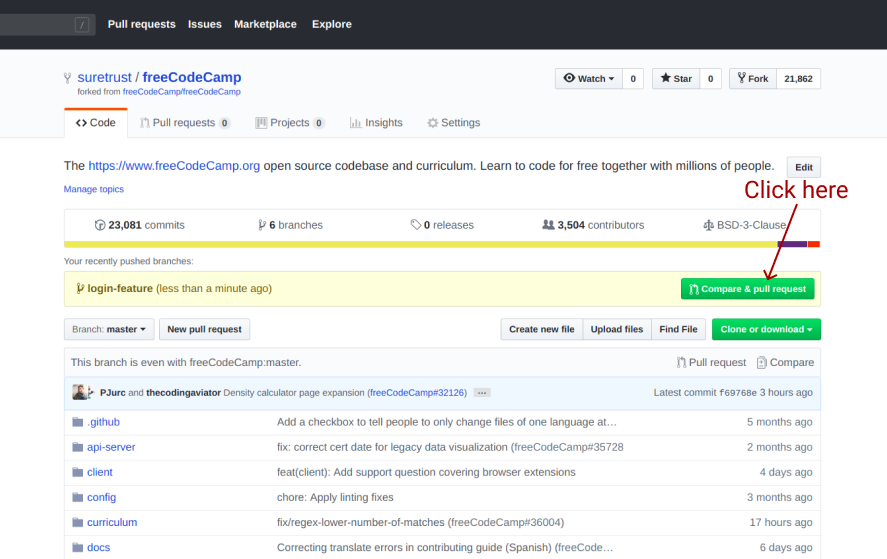This screenshot has height=559, width=887.
Task: Click the language bar purple segment
Action: click(792, 244)
